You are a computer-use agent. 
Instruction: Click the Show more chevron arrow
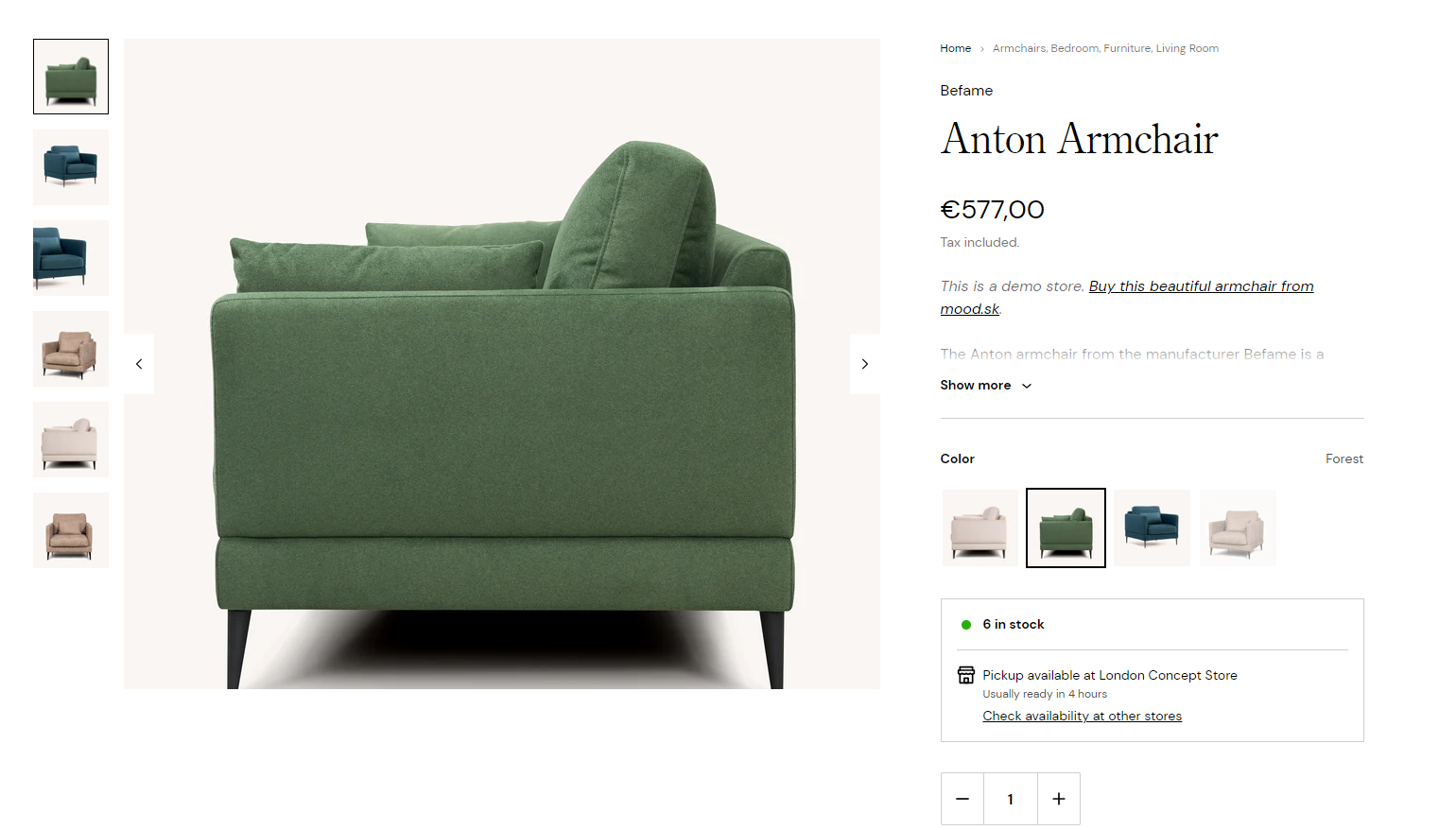[1027, 386]
